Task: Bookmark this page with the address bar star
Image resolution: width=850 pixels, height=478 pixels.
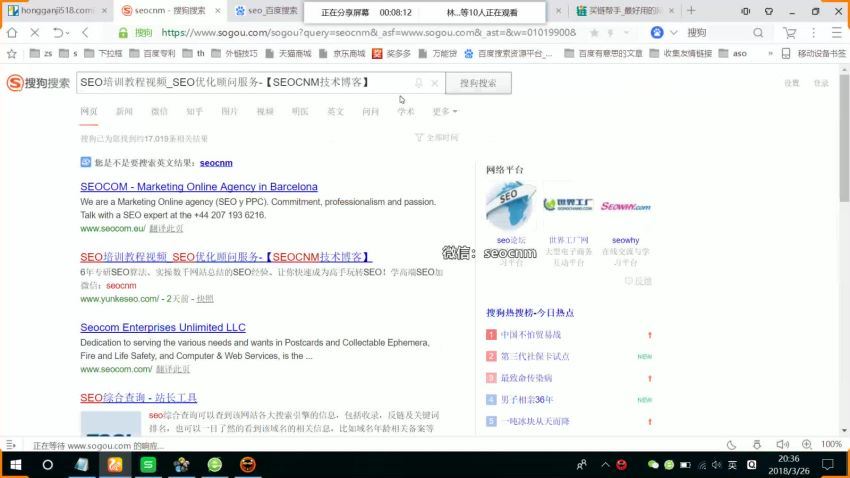Action: coord(594,33)
